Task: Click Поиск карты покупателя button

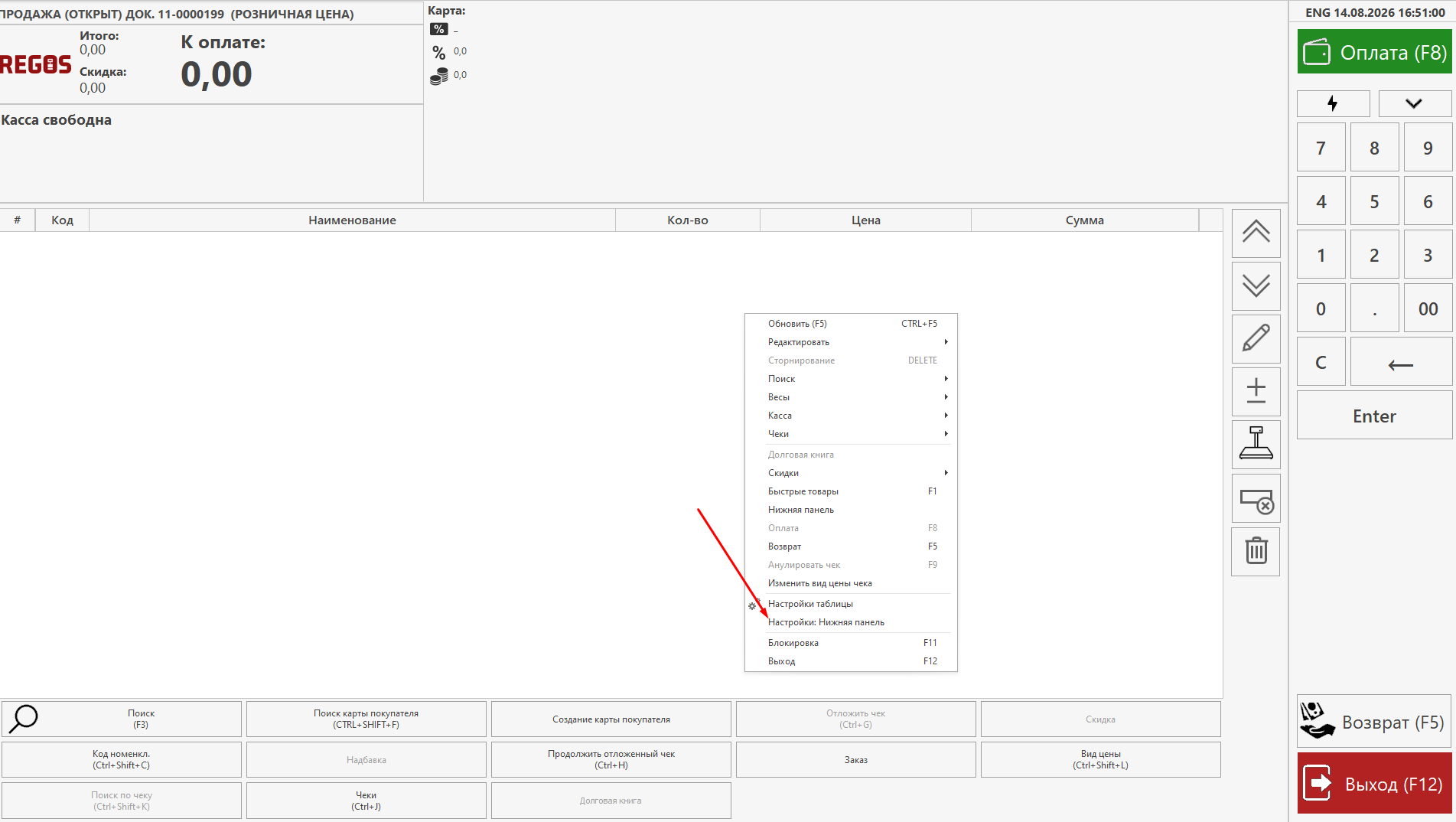Action: (x=366, y=719)
